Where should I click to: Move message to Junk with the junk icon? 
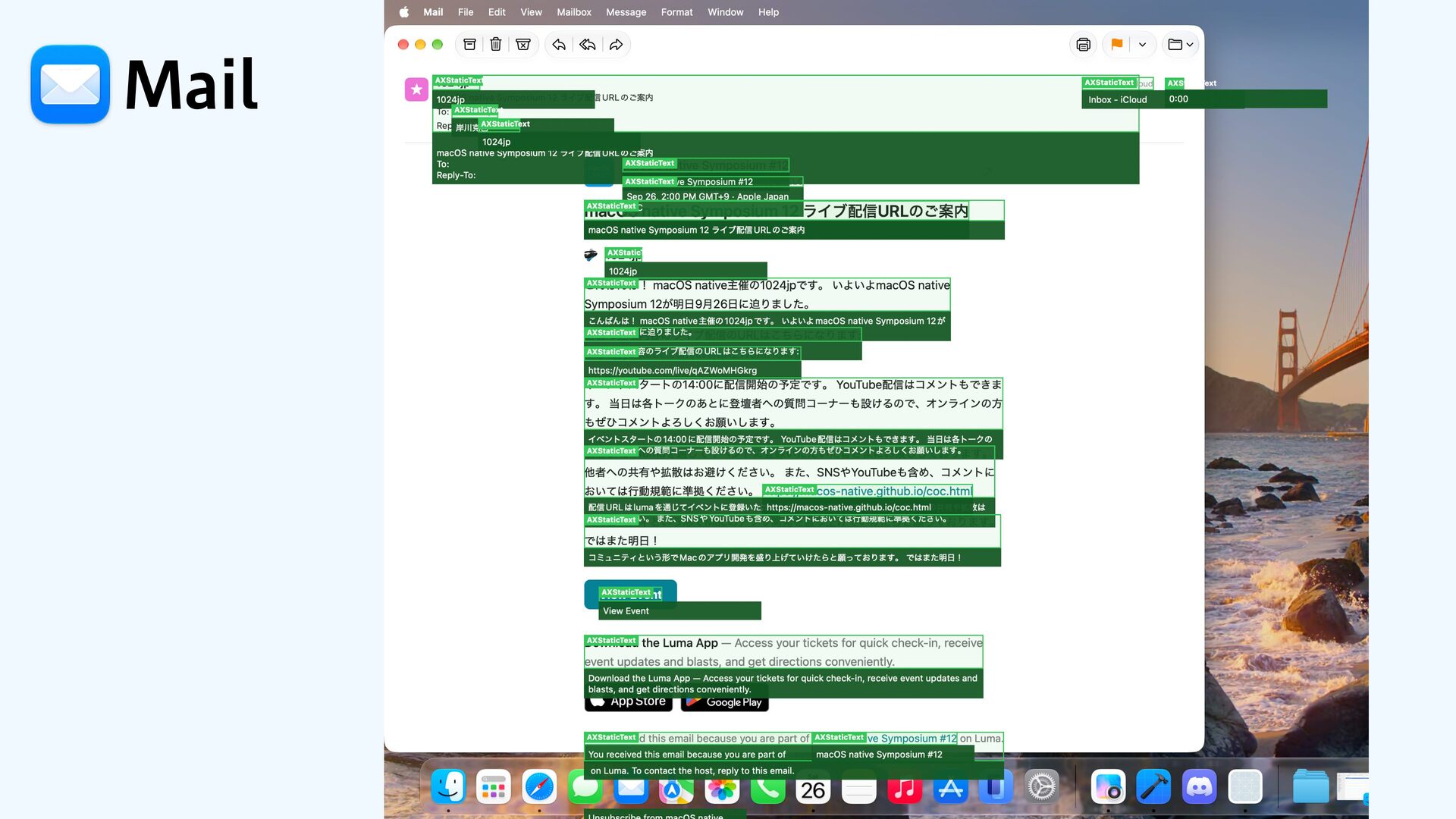point(523,45)
